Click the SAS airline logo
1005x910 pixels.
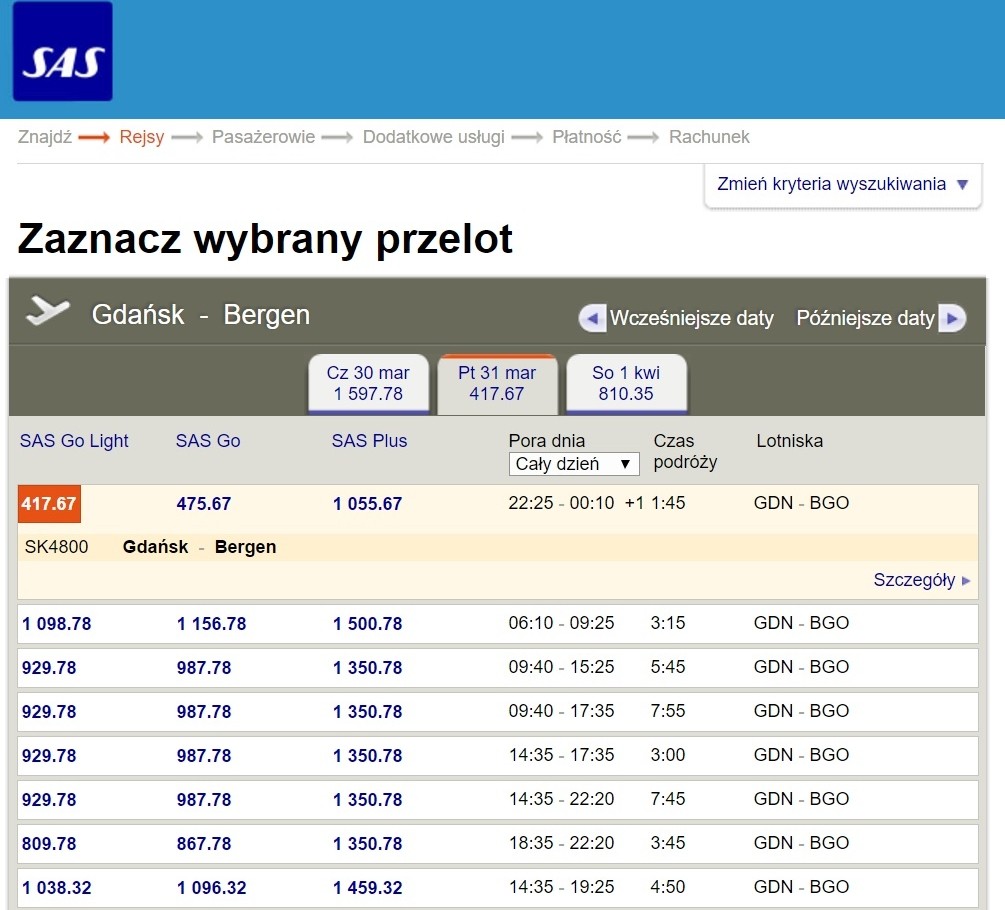[x=63, y=51]
